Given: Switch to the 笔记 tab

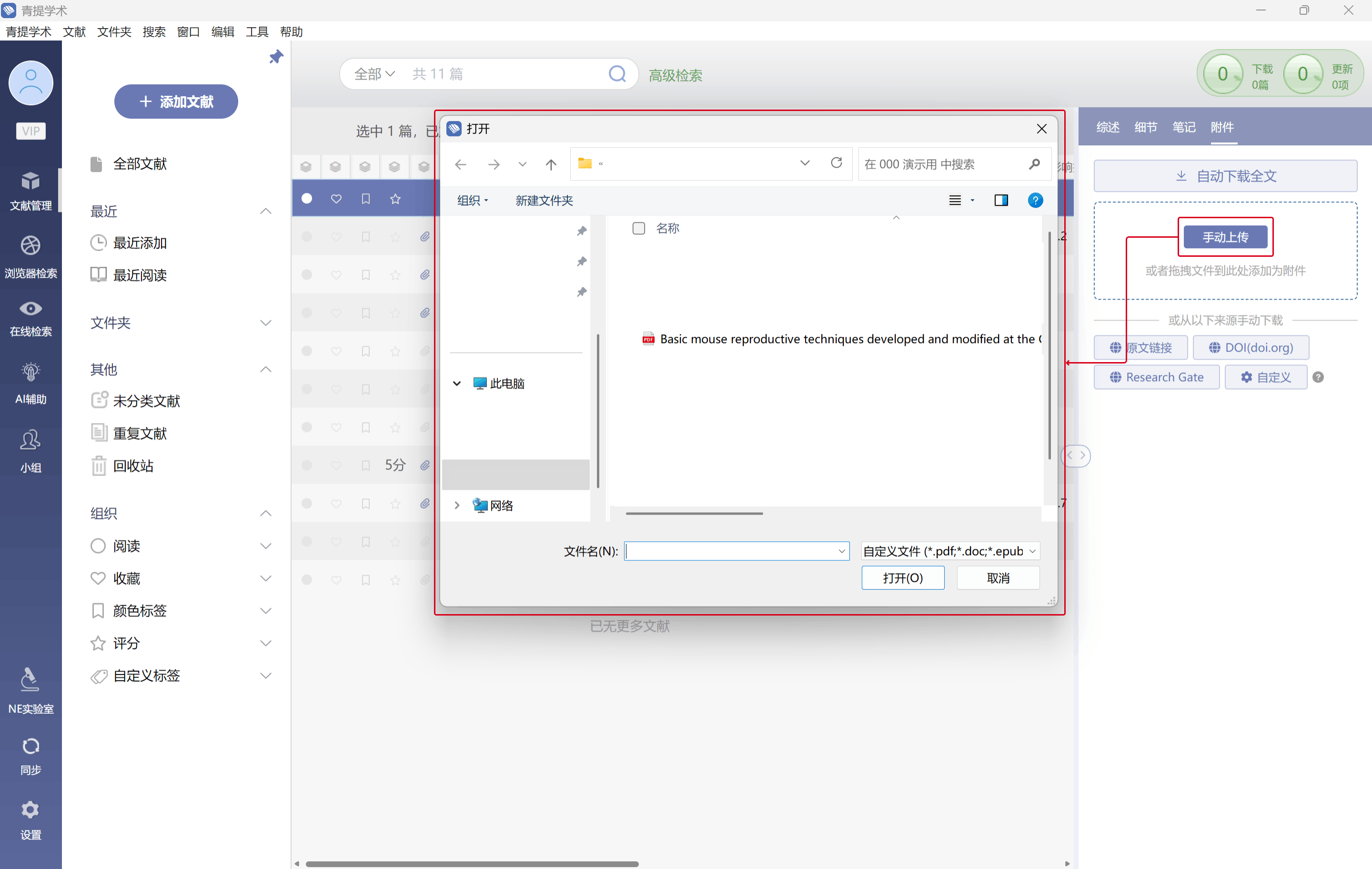Looking at the screenshot, I should click(x=1183, y=127).
